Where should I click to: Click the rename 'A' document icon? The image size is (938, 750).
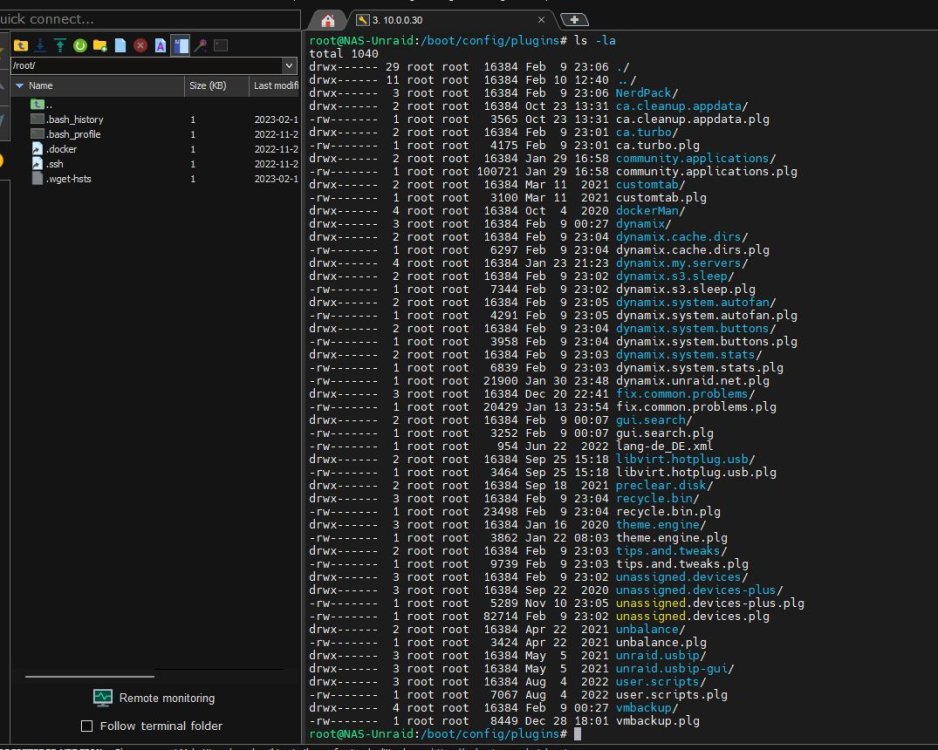click(160, 45)
